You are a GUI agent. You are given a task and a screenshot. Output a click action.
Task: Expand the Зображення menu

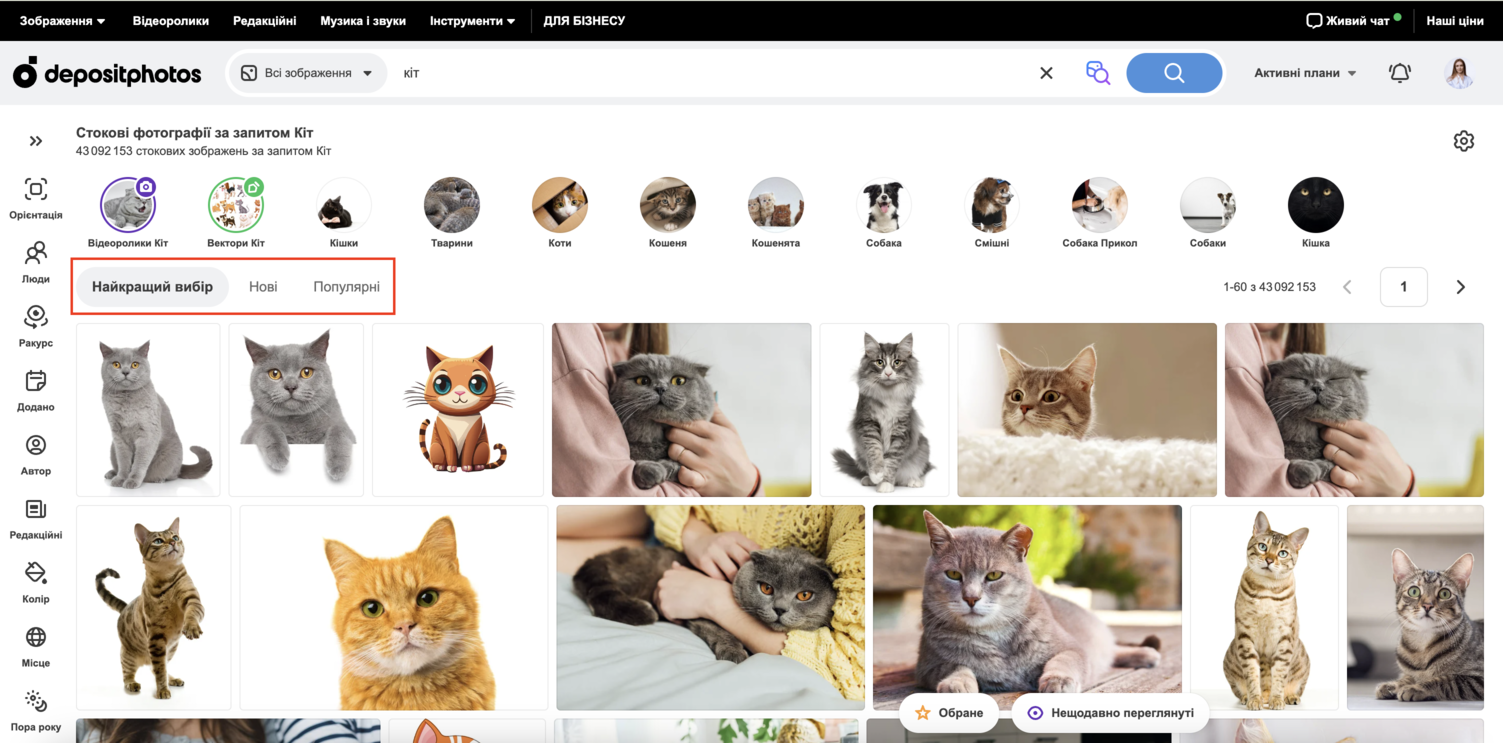point(62,20)
